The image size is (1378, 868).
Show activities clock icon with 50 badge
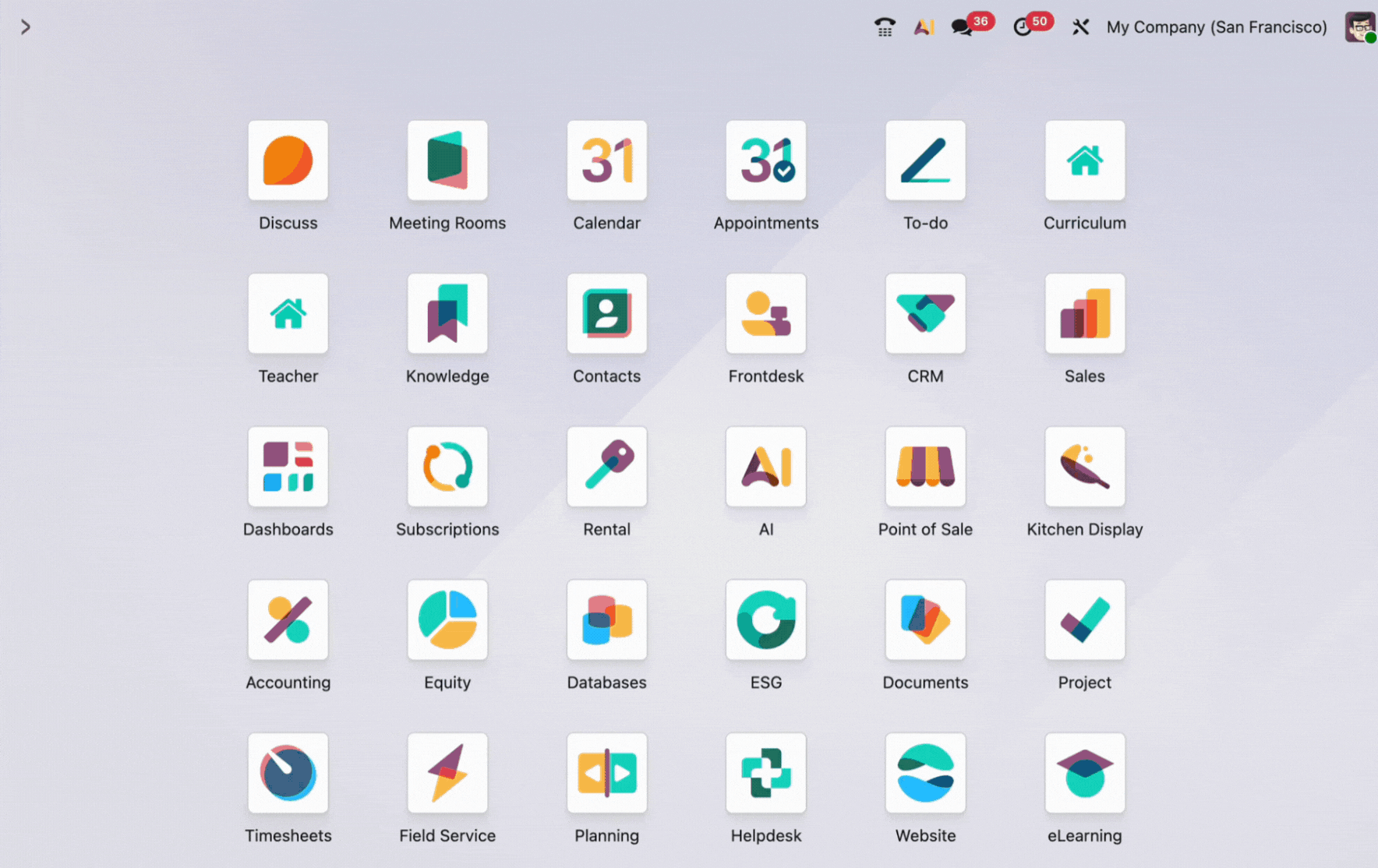pyautogui.click(x=1023, y=27)
